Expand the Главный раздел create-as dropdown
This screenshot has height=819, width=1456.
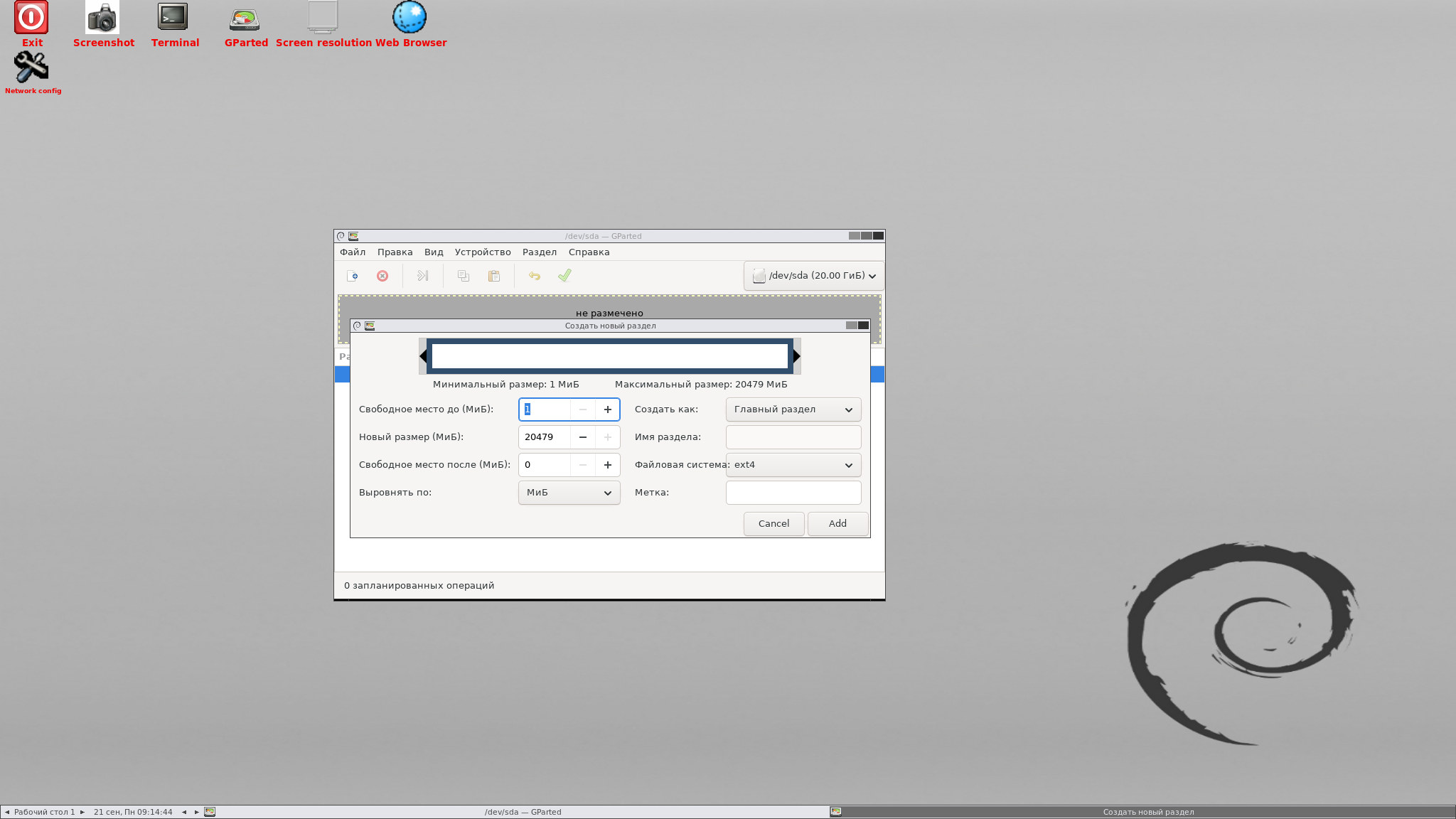click(793, 409)
